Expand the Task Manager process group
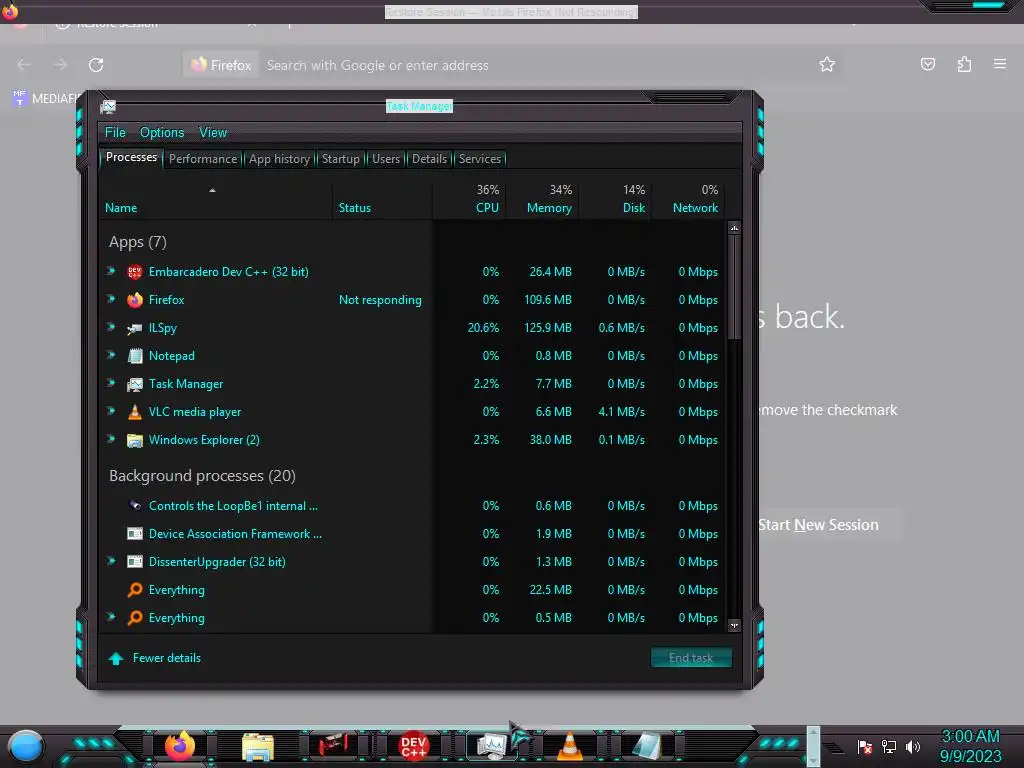 pyautogui.click(x=111, y=383)
